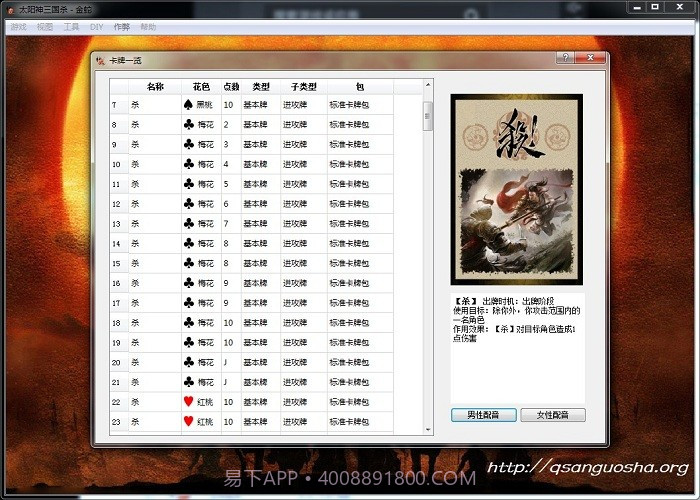Click the club suit icon in row 8
Screen dimensions: 700x500
188,125
